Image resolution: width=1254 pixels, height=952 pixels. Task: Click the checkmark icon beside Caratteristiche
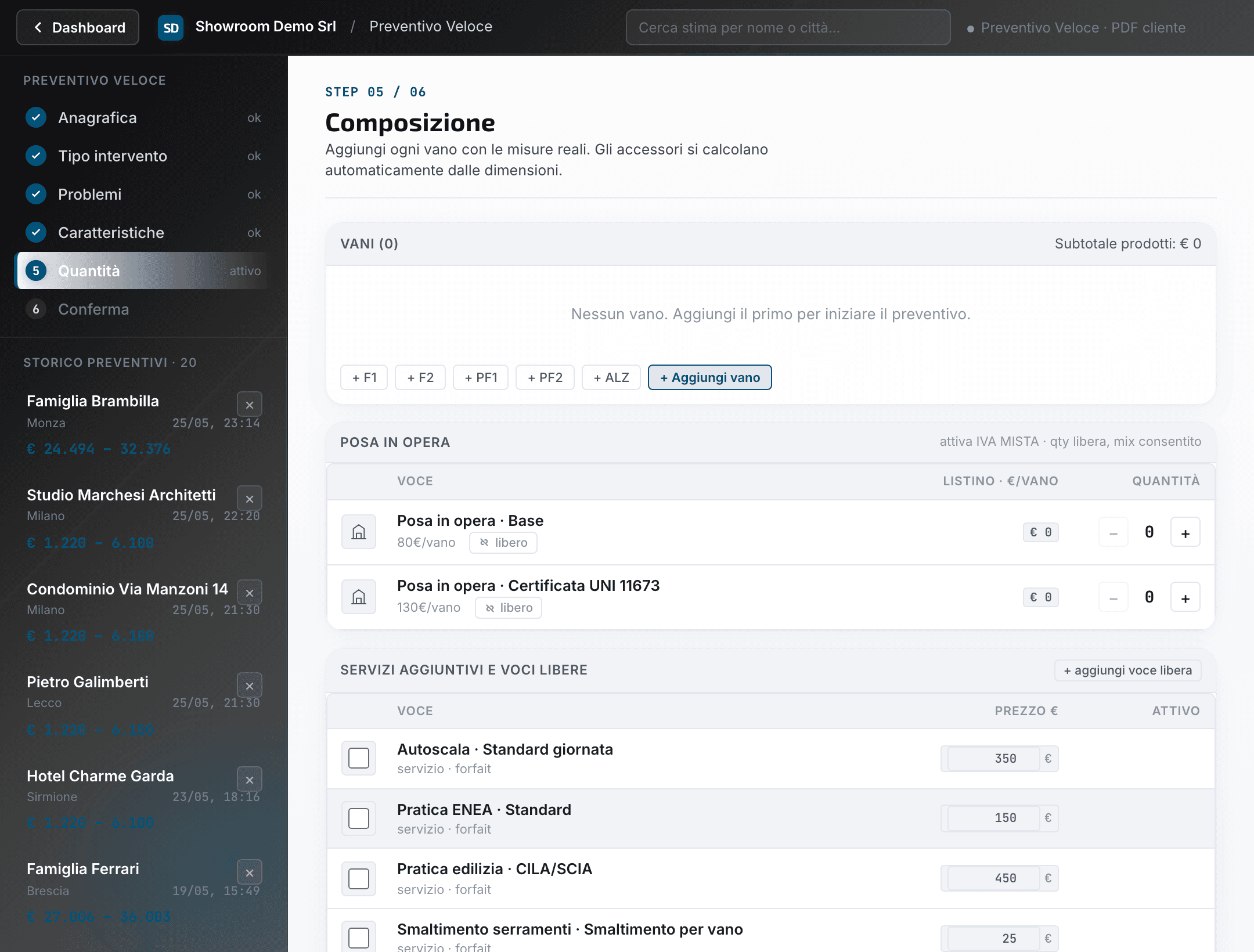click(36, 232)
